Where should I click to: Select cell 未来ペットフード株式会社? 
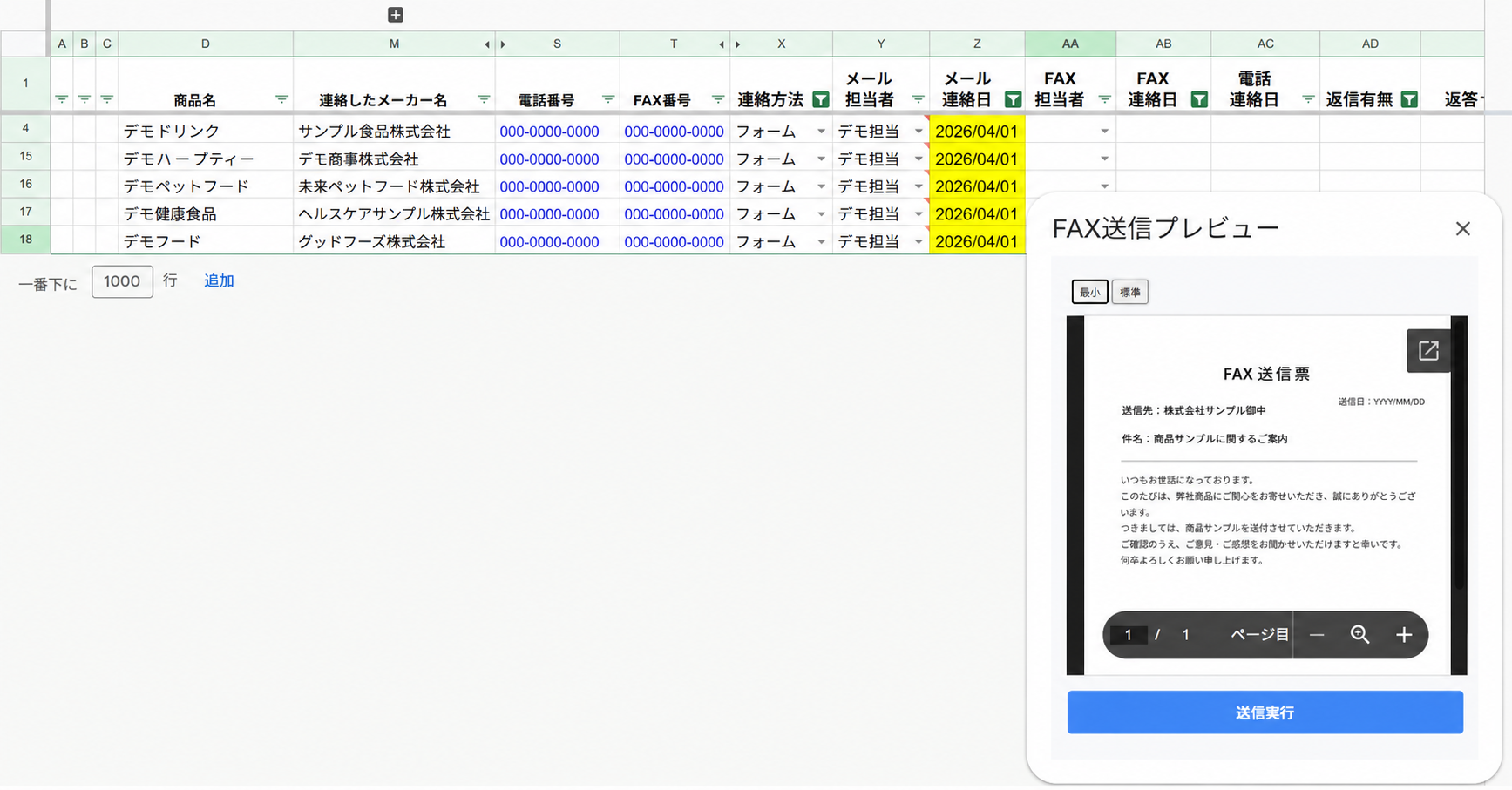coord(394,186)
